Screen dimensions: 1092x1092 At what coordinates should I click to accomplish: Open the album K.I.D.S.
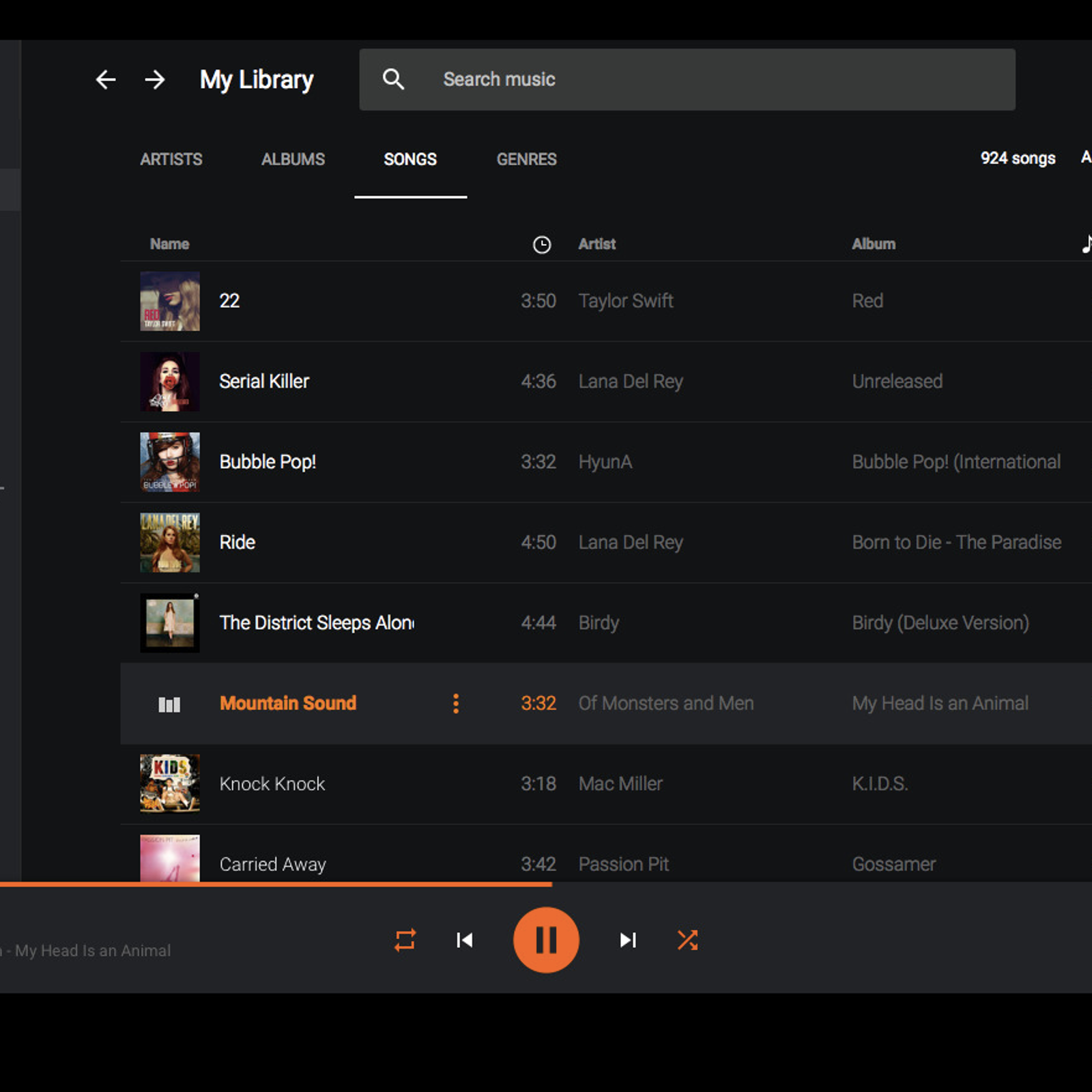(x=880, y=784)
